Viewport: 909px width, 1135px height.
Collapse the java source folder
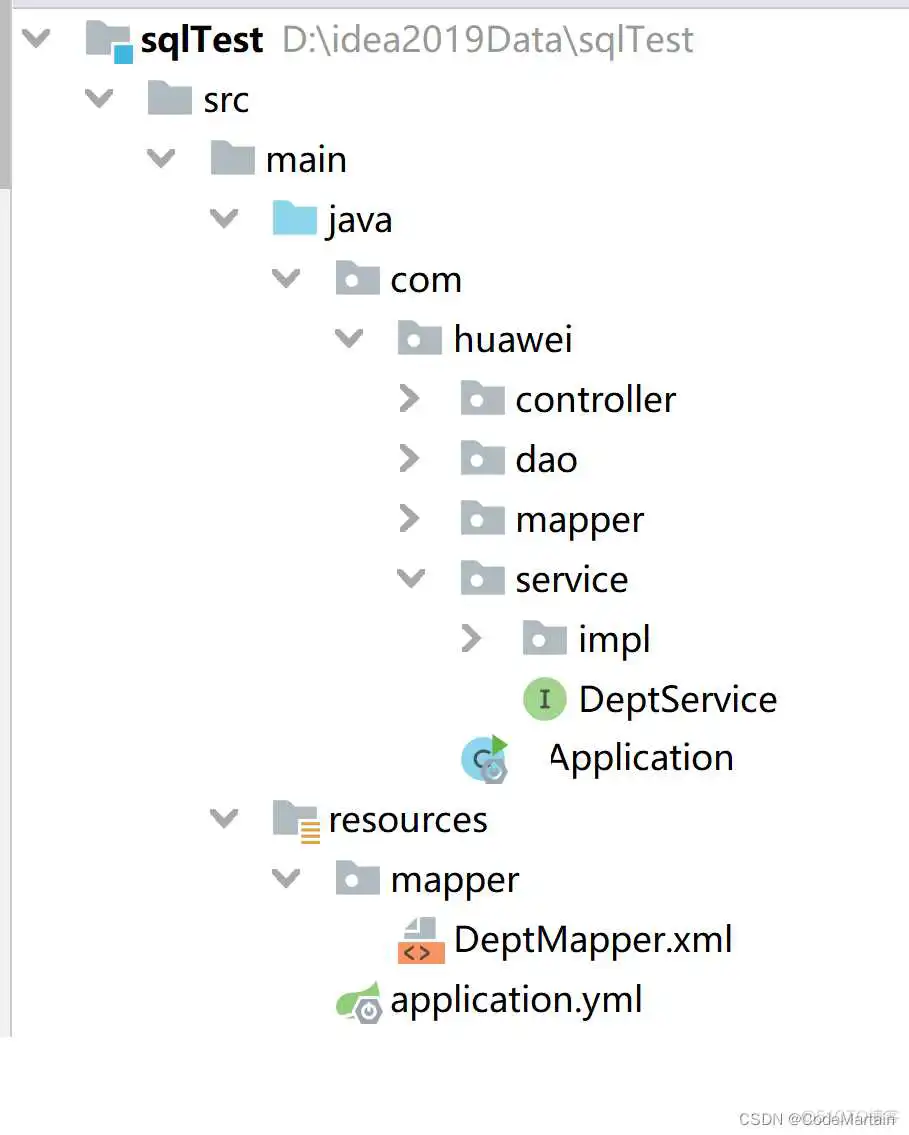click(x=224, y=219)
